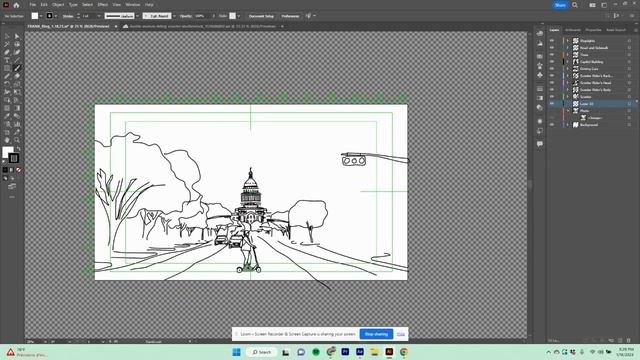Open the control bar fill color swatch
The width and height of the screenshot is (640, 360).
[x=35, y=16]
